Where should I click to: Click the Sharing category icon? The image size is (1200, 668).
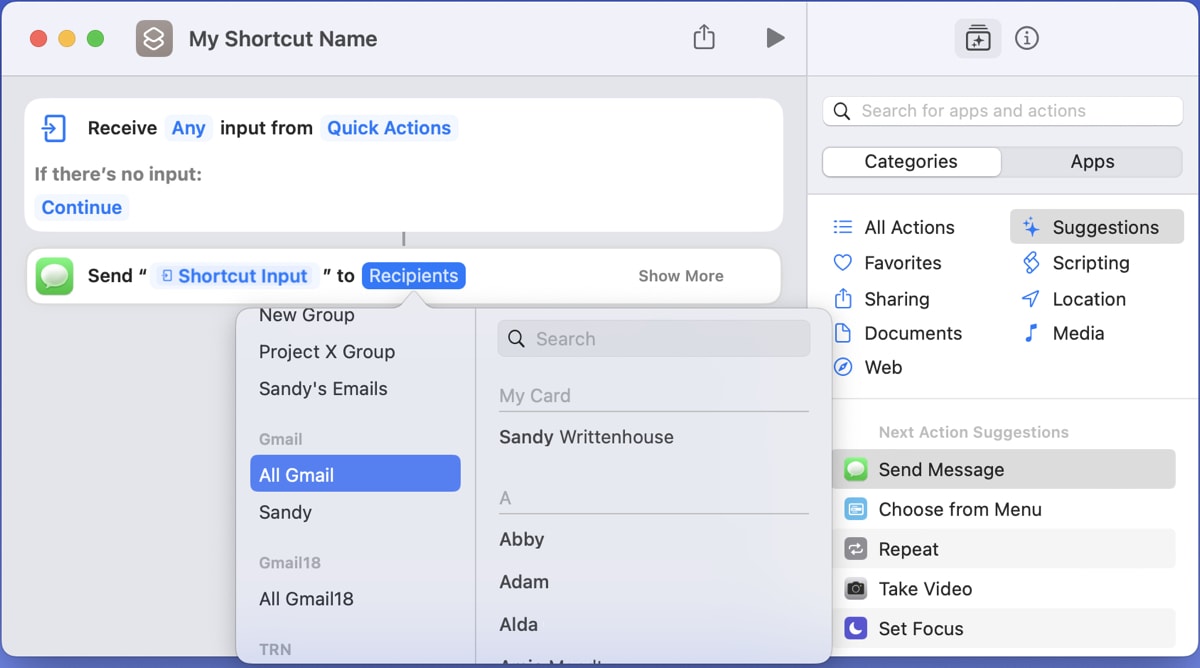844,299
